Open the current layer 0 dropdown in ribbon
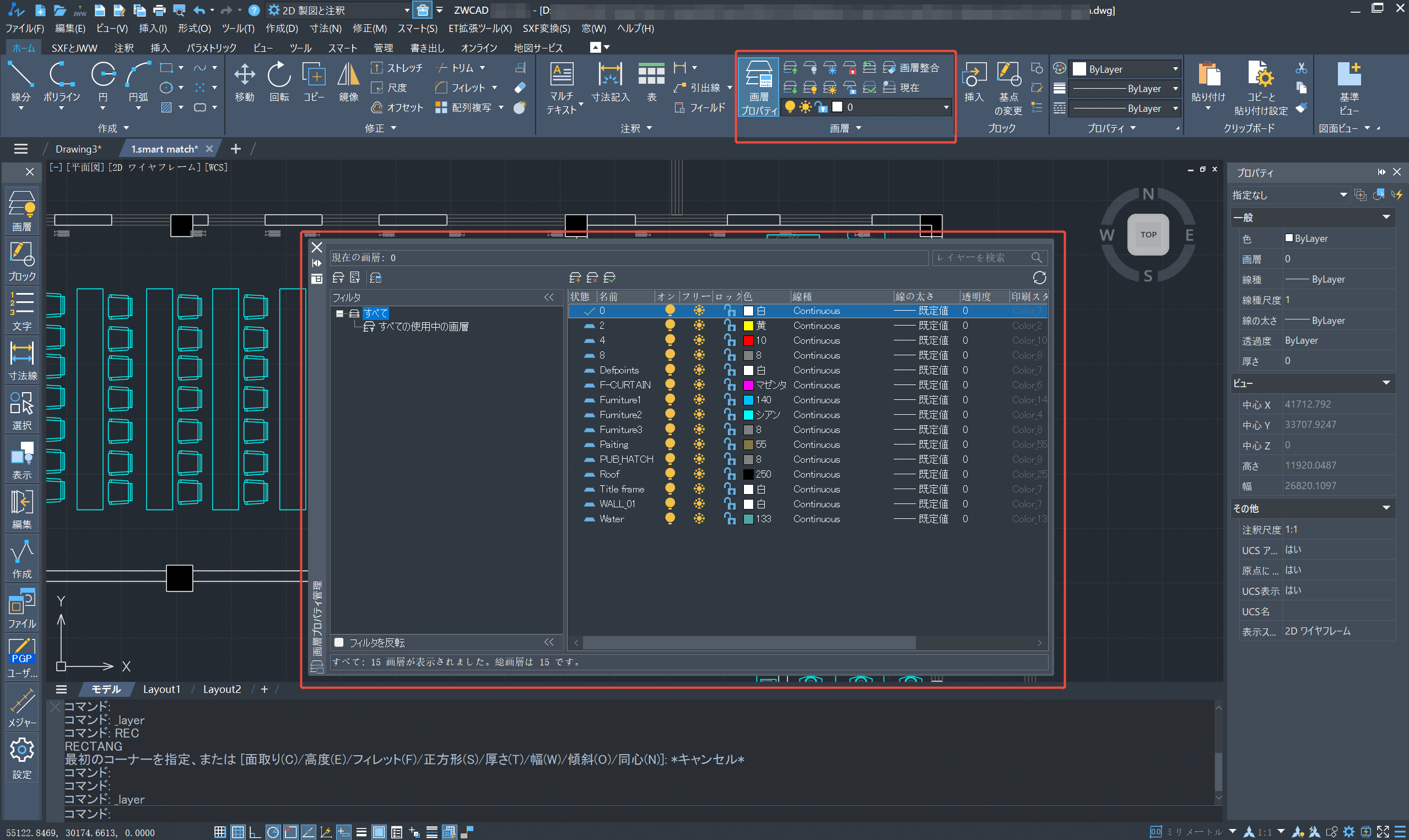 pyautogui.click(x=865, y=107)
